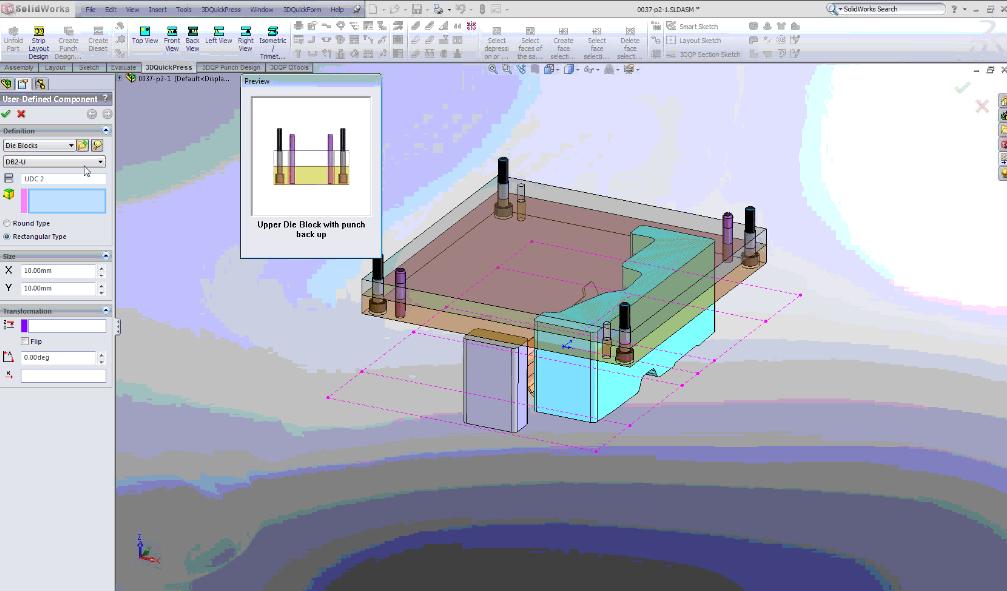Open the Strip Layout Design tool
The image size is (1007, 591).
[x=39, y=42]
